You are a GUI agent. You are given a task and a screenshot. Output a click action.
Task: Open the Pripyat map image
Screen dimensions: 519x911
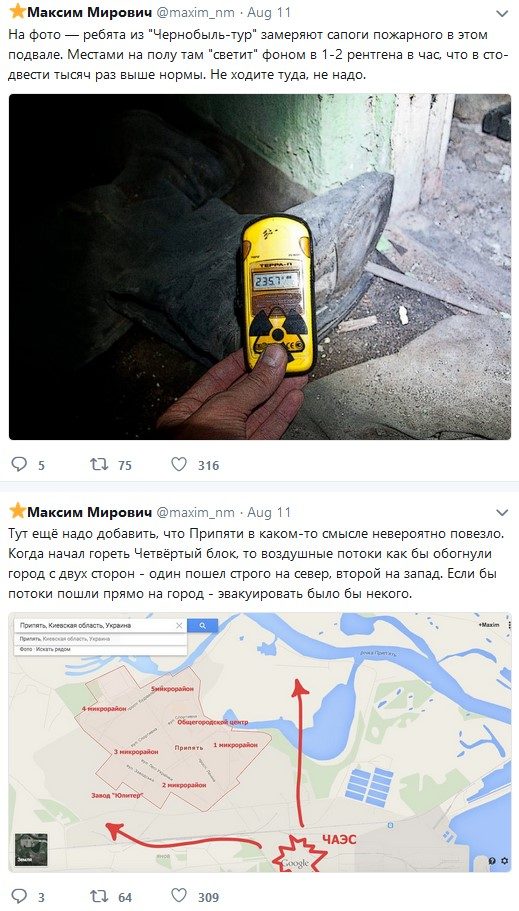click(x=260, y=743)
